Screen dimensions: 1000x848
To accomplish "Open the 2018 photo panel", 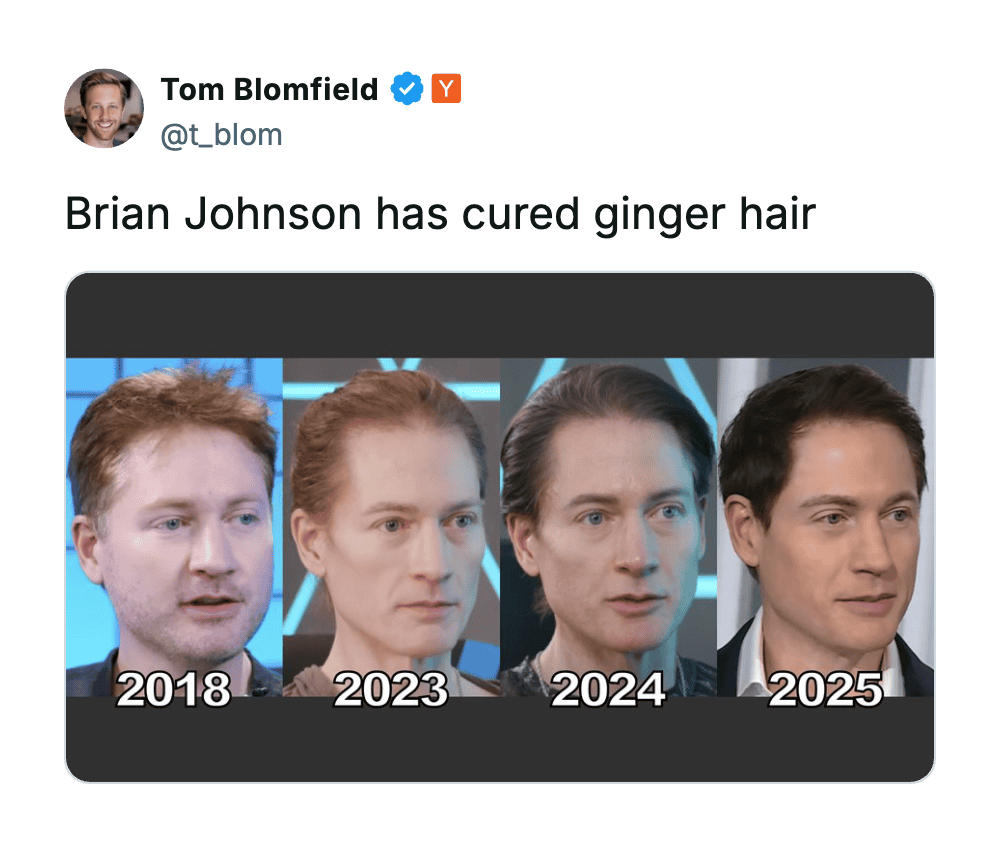I will point(174,527).
